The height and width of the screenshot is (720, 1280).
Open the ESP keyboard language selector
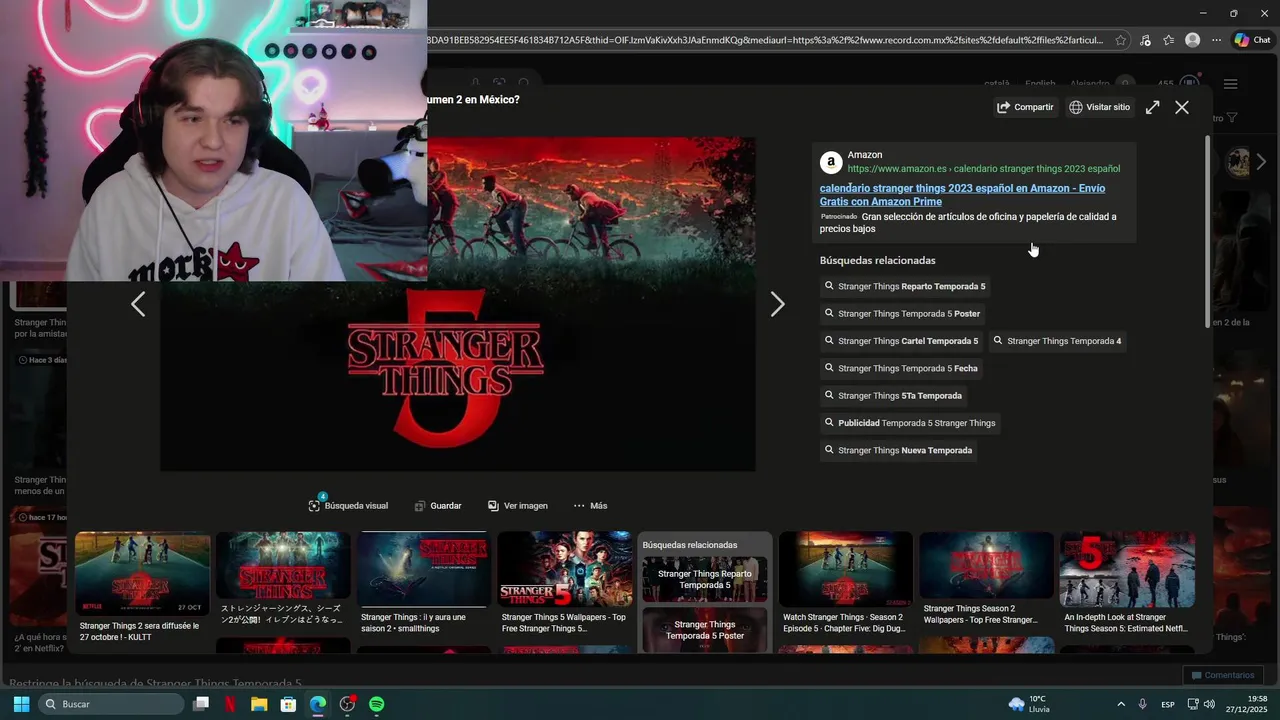[x=1167, y=704]
